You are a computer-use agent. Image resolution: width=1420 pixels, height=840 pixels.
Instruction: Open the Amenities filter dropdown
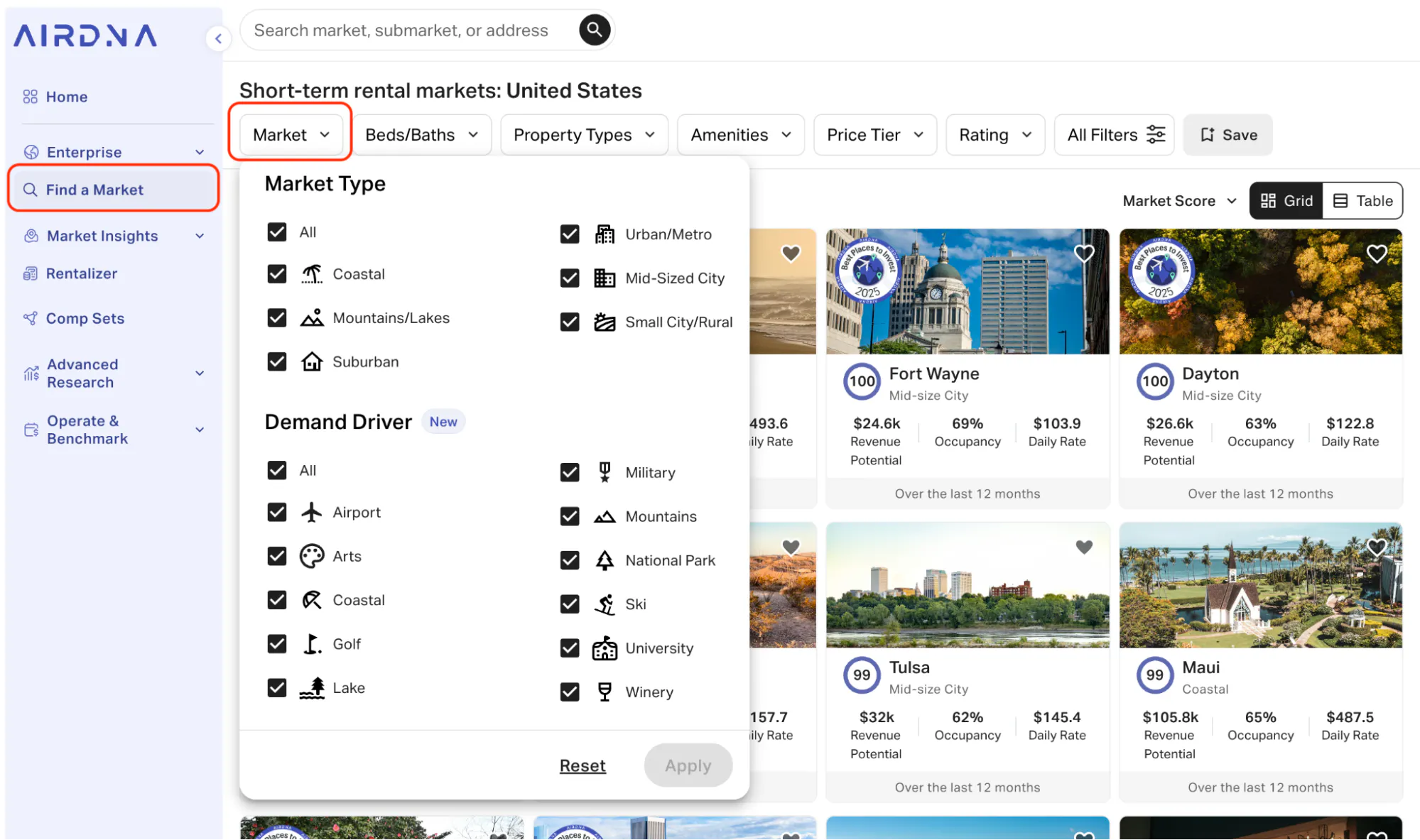coord(740,135)
